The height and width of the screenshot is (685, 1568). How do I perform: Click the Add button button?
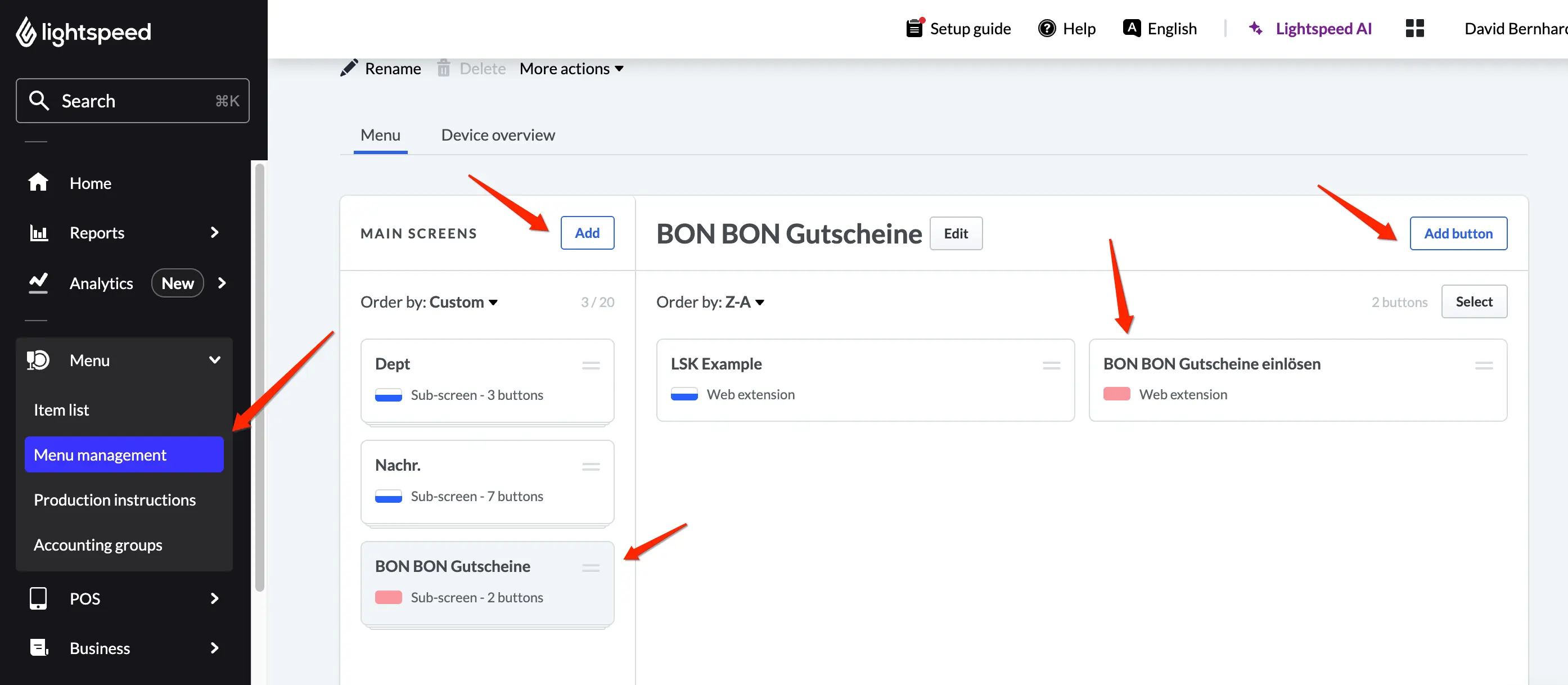coord(1458,233)
